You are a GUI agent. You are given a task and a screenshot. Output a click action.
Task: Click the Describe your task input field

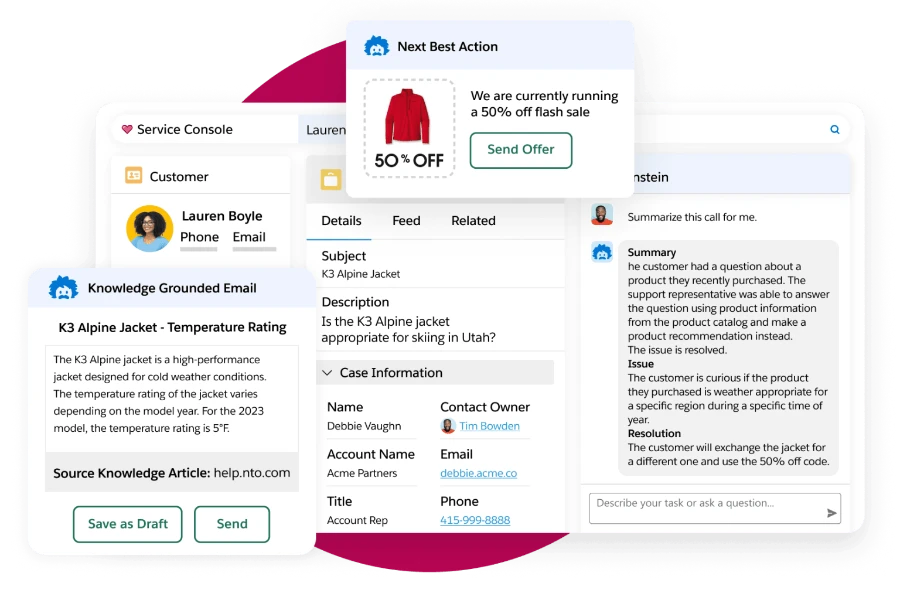(700, 508)
